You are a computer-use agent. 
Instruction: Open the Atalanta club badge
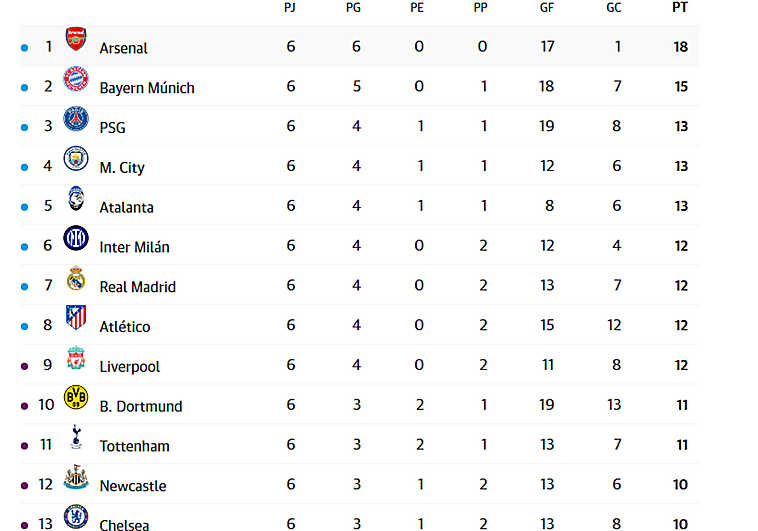(76, 200)
